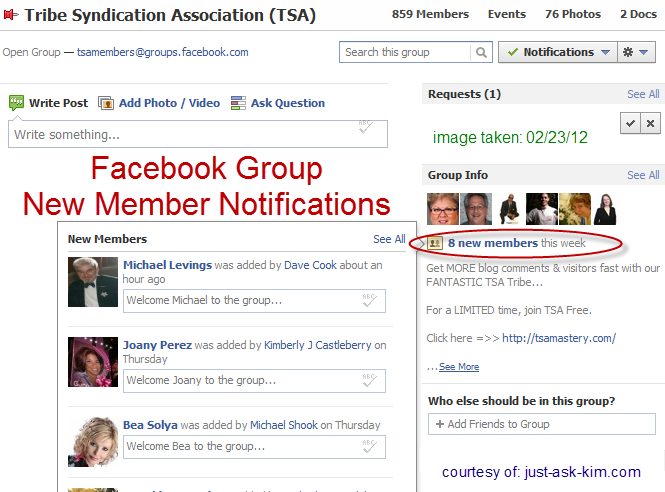Click Bea Solya profile photo
The width and height of the screenshot is (665, 492).
pos(93,442)
